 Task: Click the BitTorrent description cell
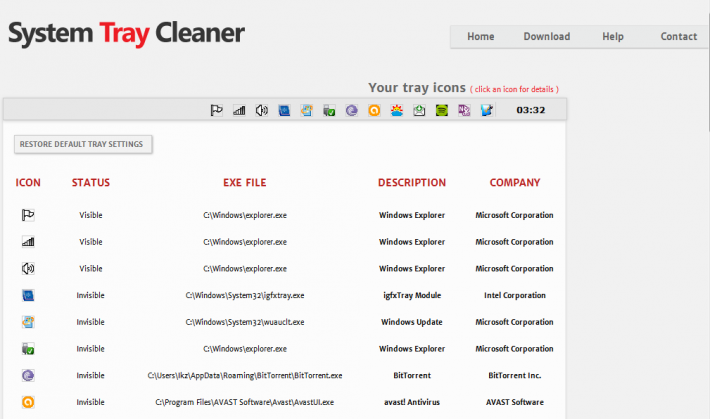(x=412, y=376)
